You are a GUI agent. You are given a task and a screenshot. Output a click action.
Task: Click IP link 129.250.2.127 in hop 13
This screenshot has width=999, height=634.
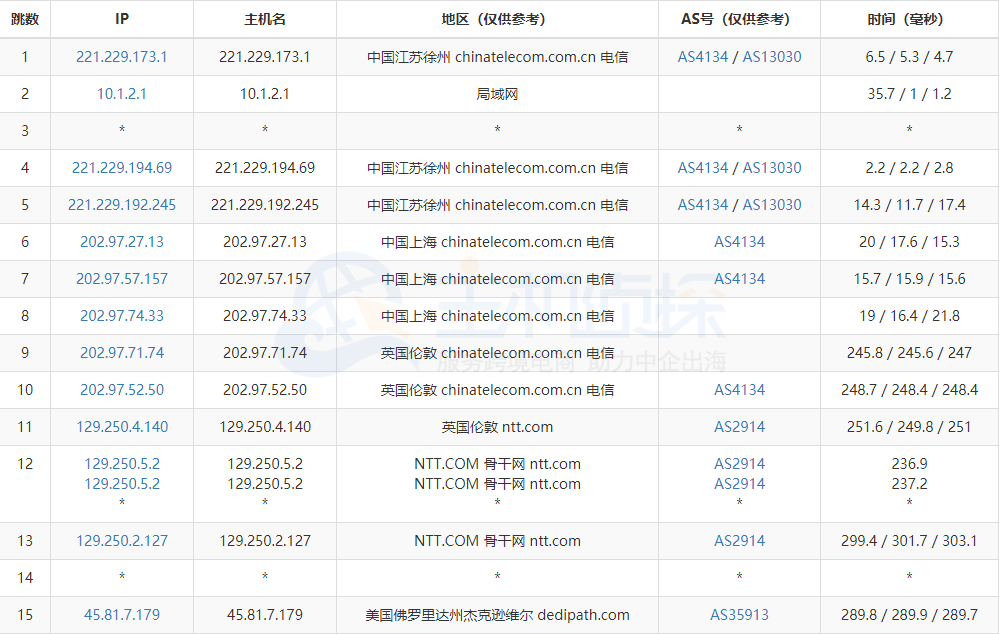pos(121,540)
